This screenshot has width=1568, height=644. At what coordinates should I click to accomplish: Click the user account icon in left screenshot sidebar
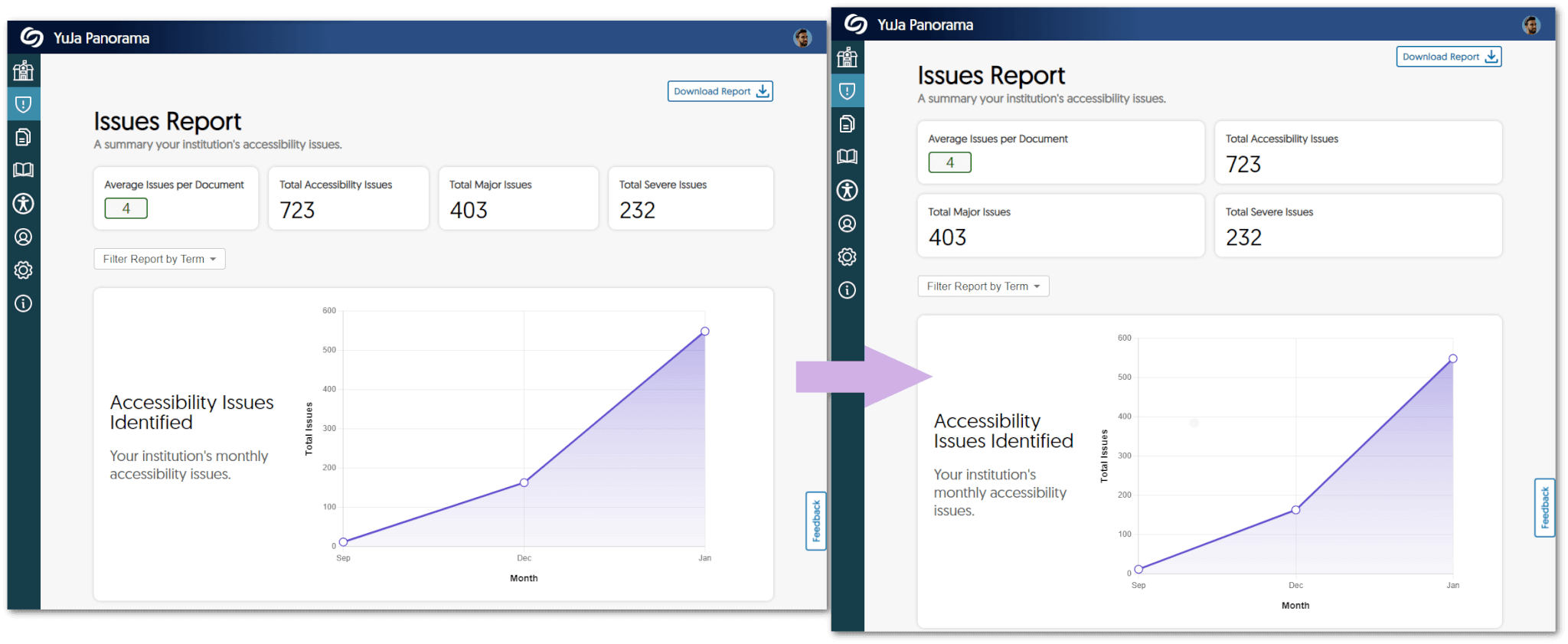(24, 237)
